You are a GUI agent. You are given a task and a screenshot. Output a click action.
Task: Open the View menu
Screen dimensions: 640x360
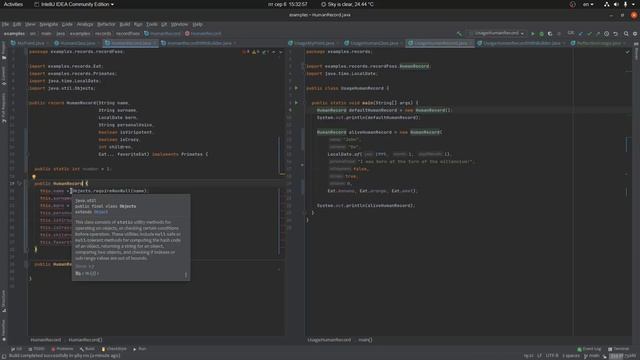tap(30, 24)
